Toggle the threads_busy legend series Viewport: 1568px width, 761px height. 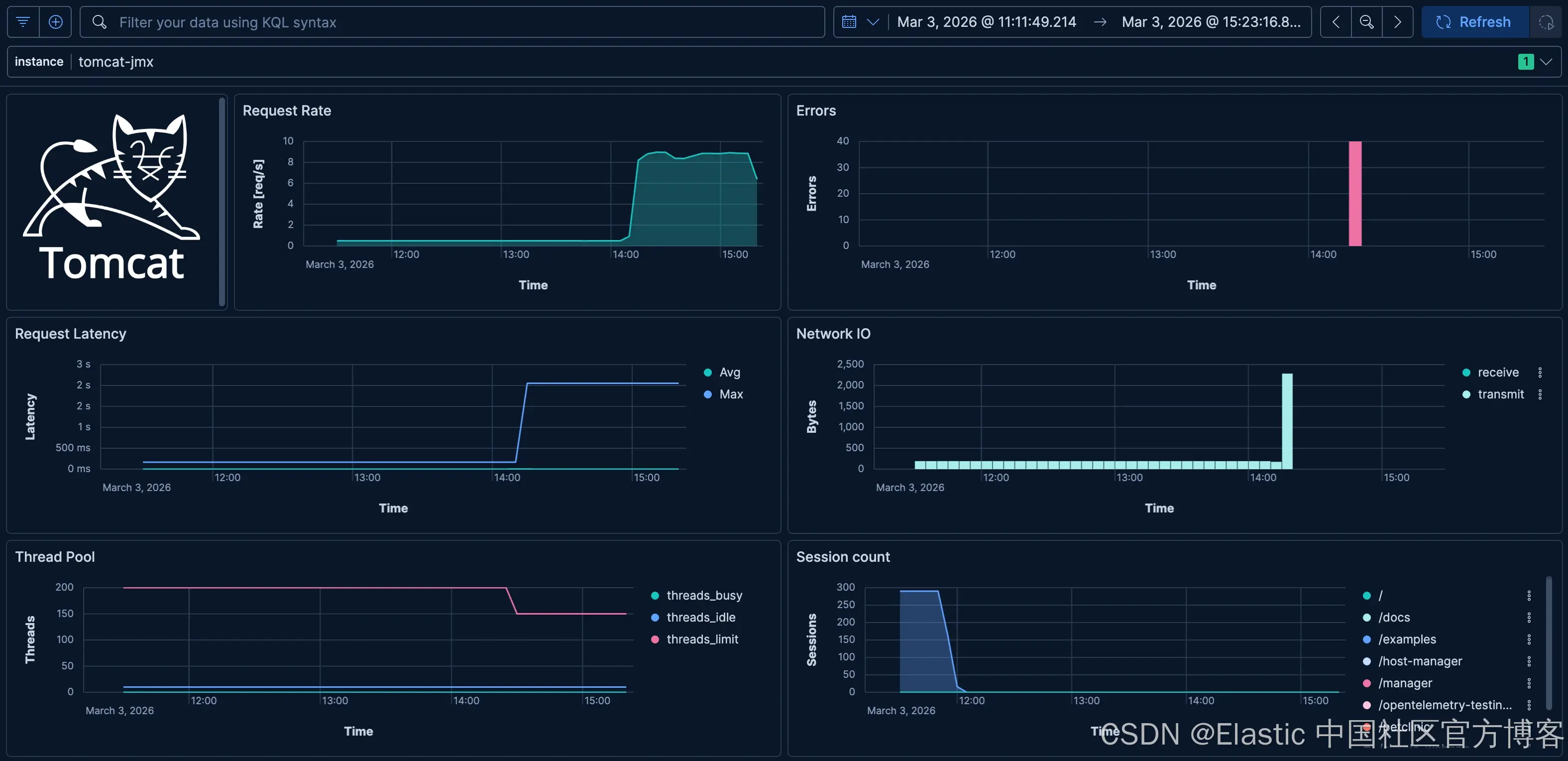pos(704,596)
